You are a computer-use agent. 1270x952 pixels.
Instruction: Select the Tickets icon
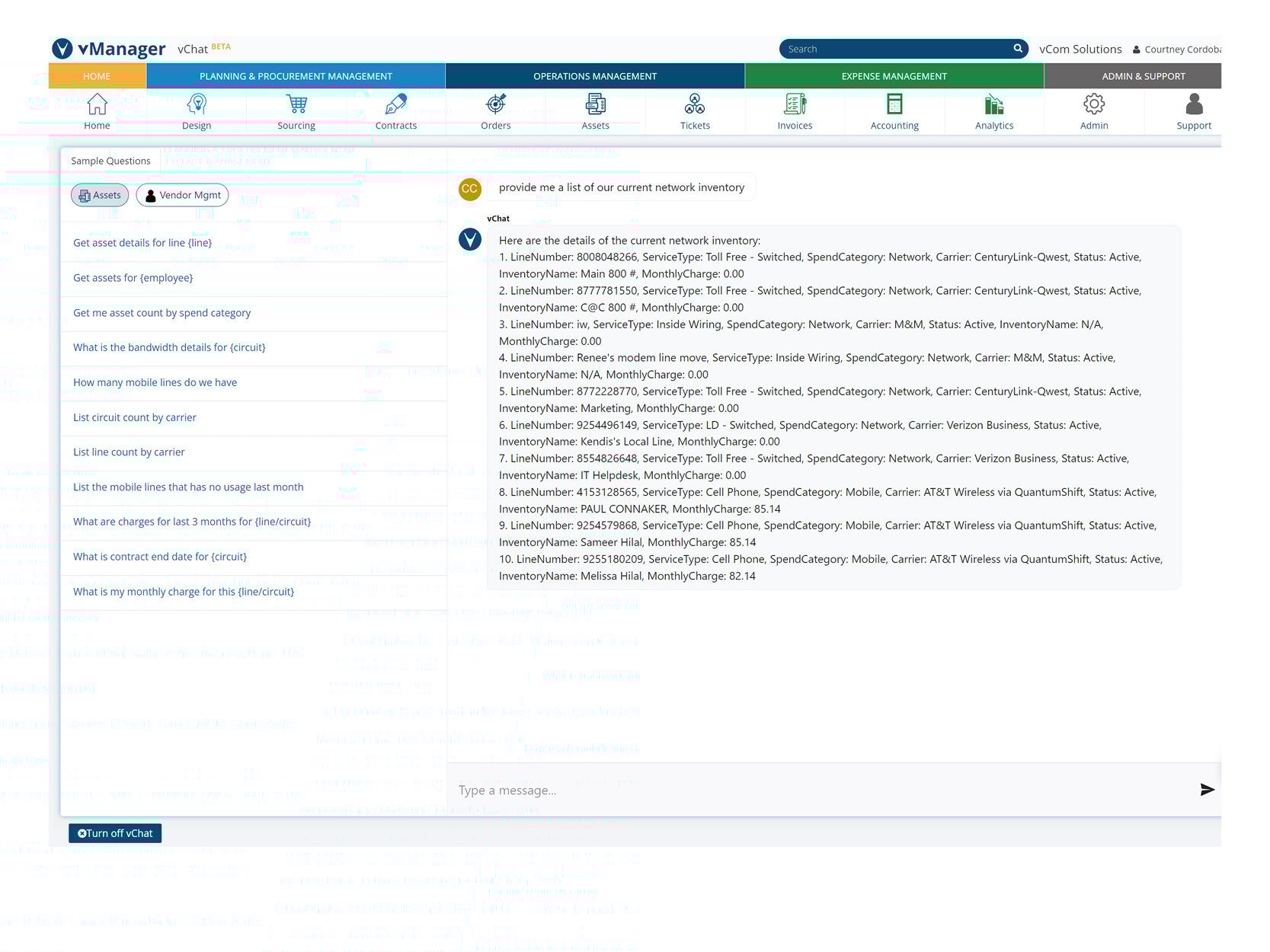(x=695, y=110)
